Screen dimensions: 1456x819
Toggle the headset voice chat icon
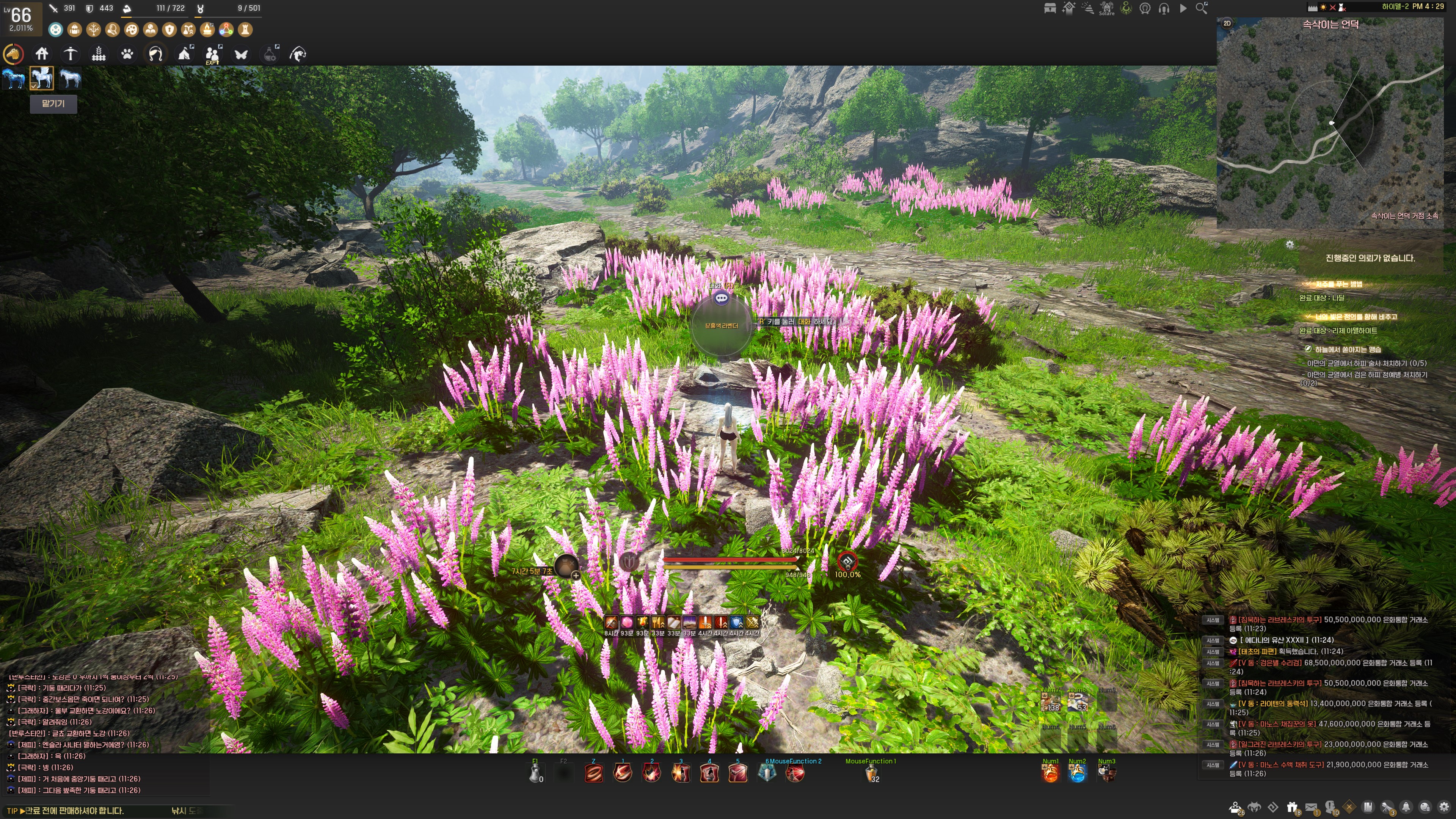pyautogui.click(x=1164, y=8)
